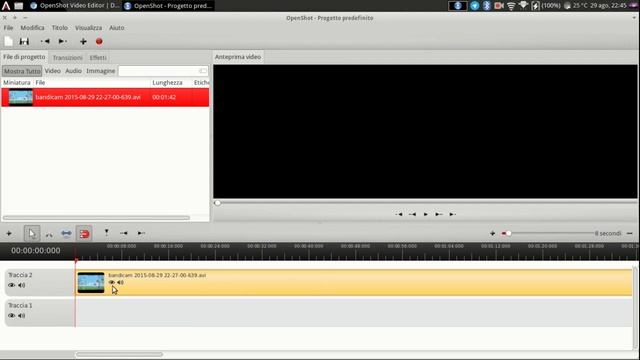Click the preview seek bar handle

[x=218, y=203]
